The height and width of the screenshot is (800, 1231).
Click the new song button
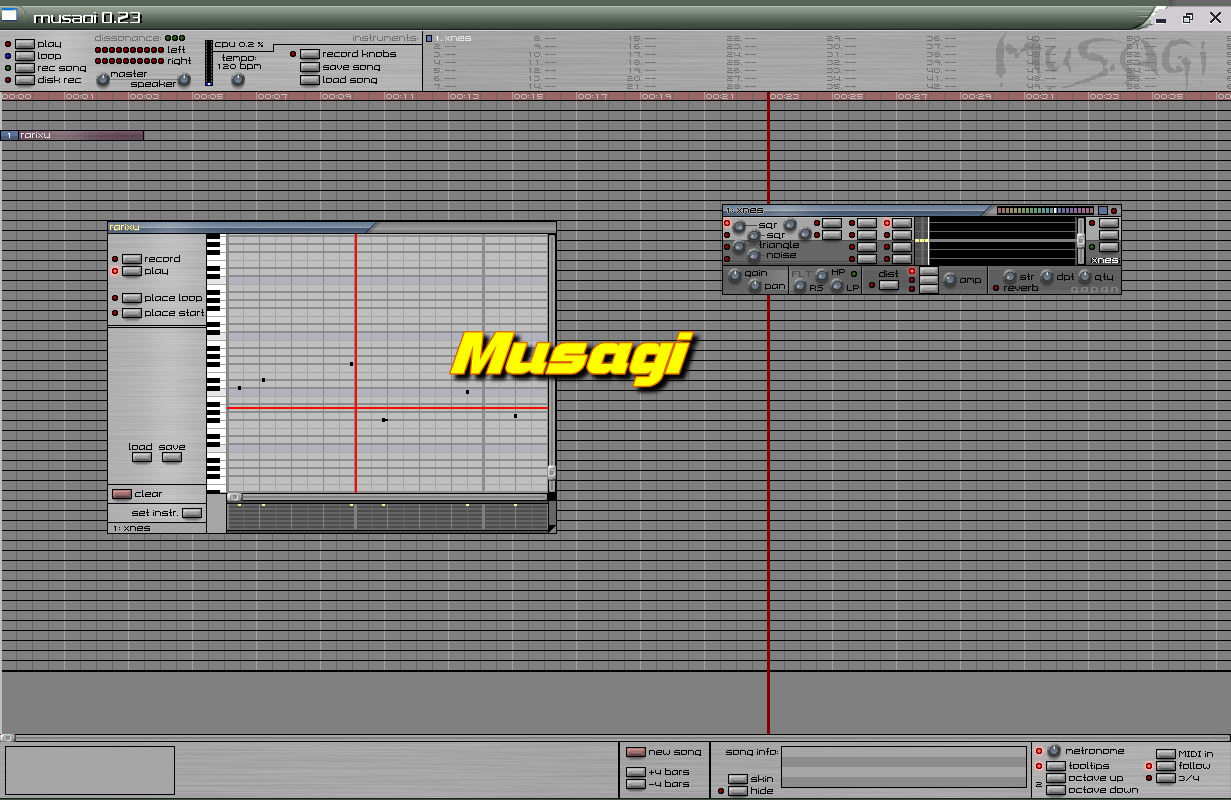636,752
